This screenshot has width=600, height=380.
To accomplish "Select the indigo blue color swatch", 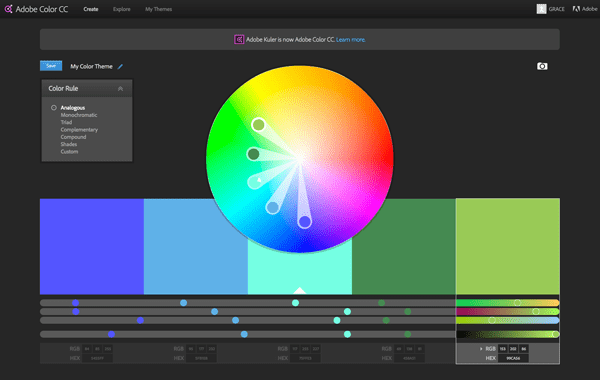I will click(92, 246).
